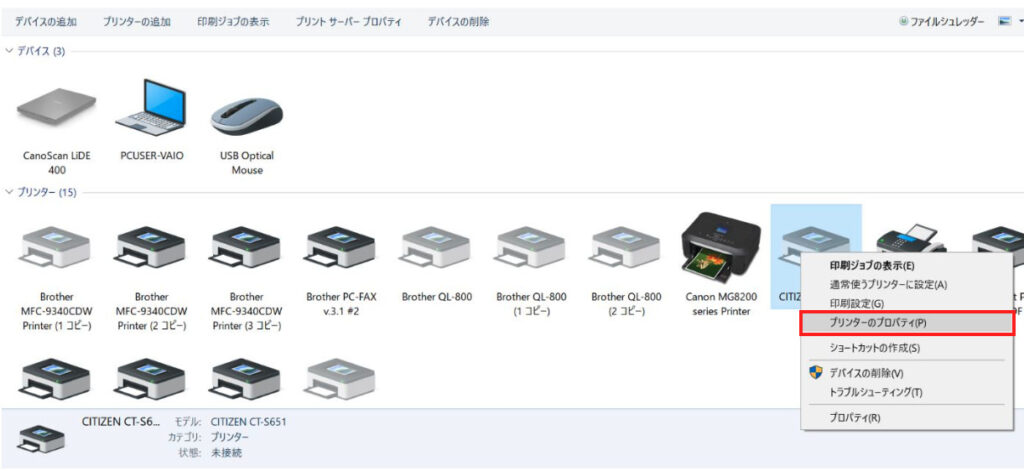Collapse the デバイス (3) group
This screenshot has width=1024, height=471.
[9, 51]
